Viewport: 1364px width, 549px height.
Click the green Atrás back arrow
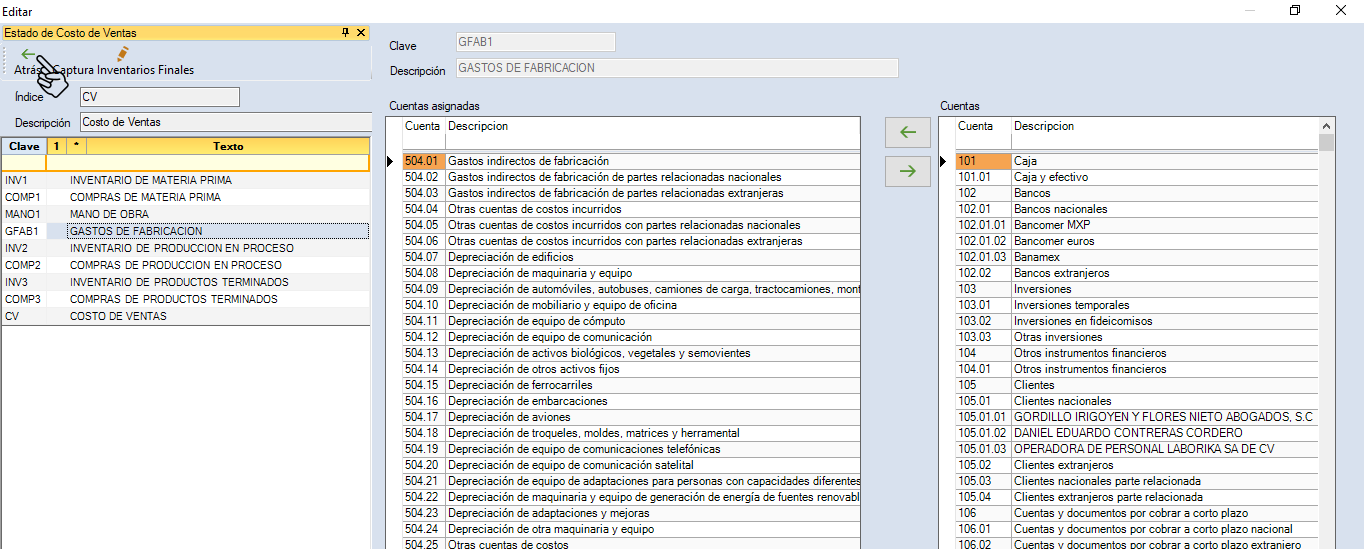point(28,55)
